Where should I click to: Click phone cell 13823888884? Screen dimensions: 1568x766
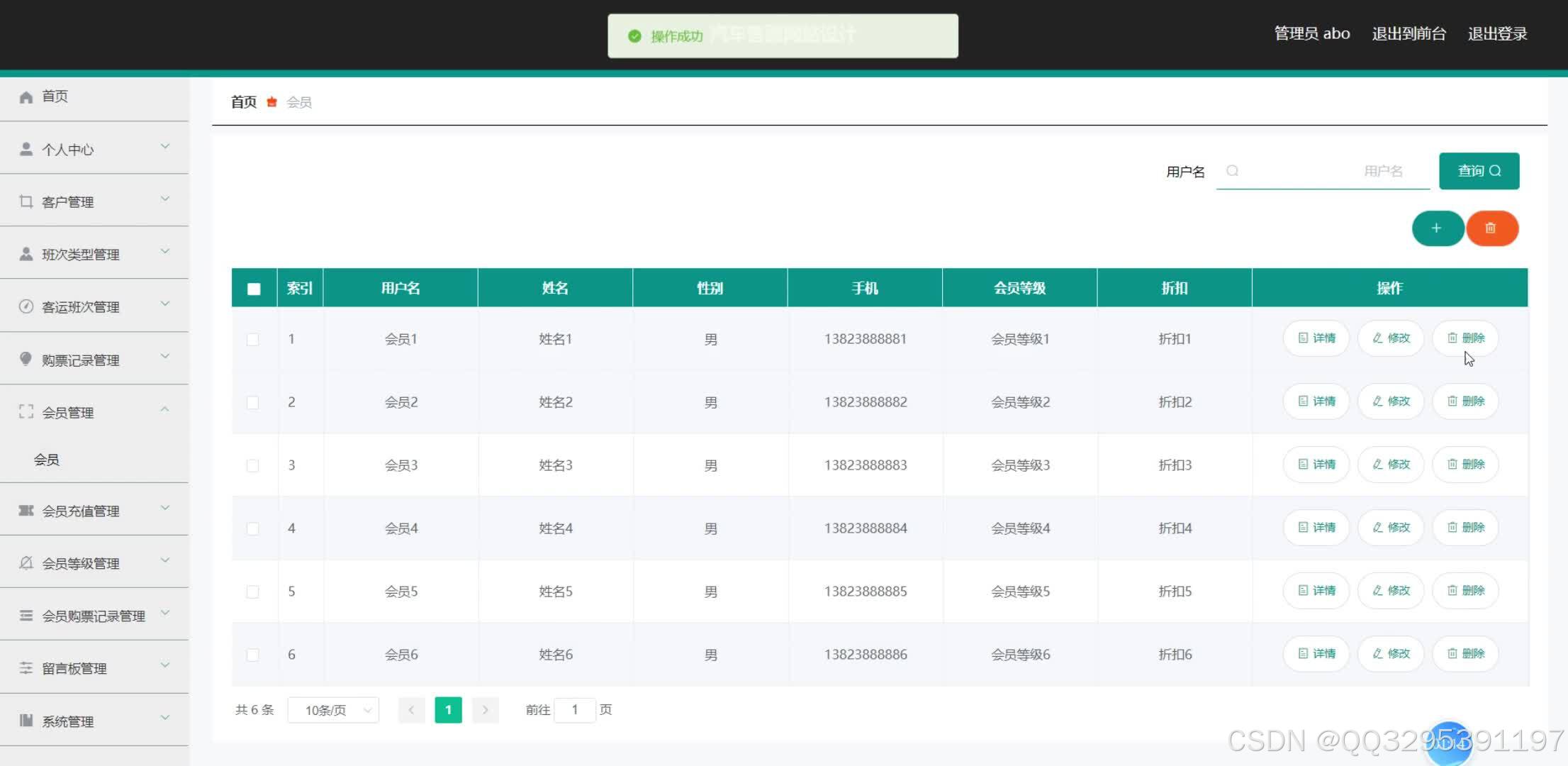866,528
